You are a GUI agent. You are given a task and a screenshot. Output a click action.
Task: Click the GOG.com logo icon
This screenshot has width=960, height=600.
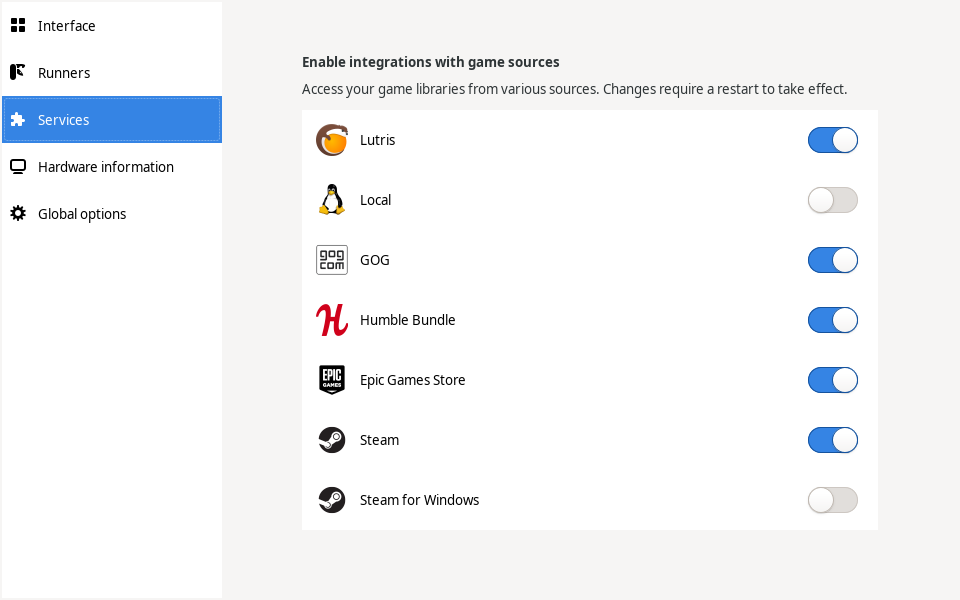[331, 260]
